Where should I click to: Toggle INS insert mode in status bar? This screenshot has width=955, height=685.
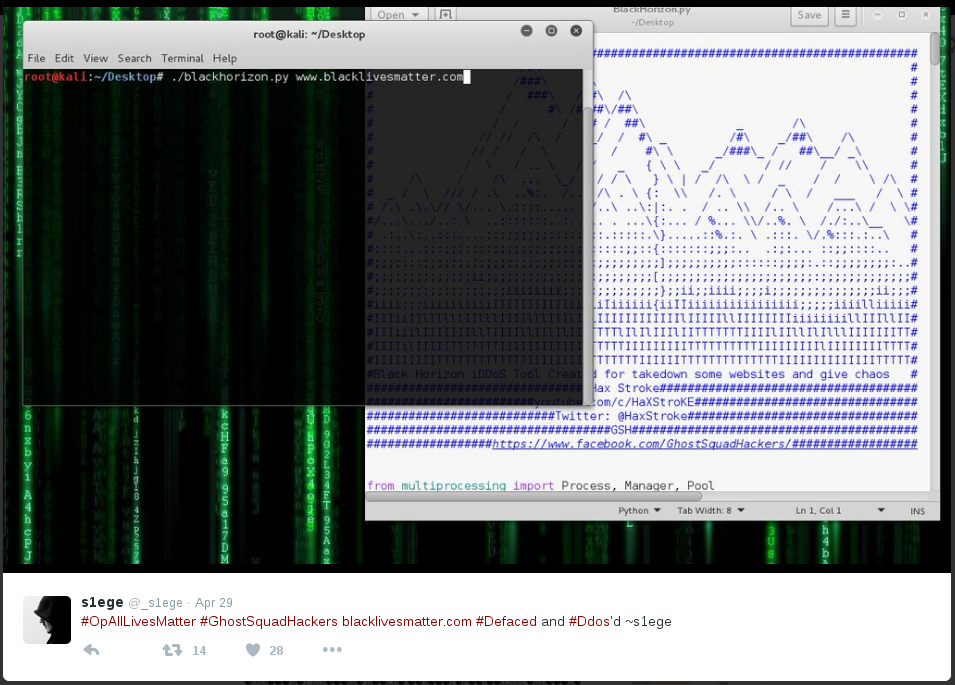[917, 510]
